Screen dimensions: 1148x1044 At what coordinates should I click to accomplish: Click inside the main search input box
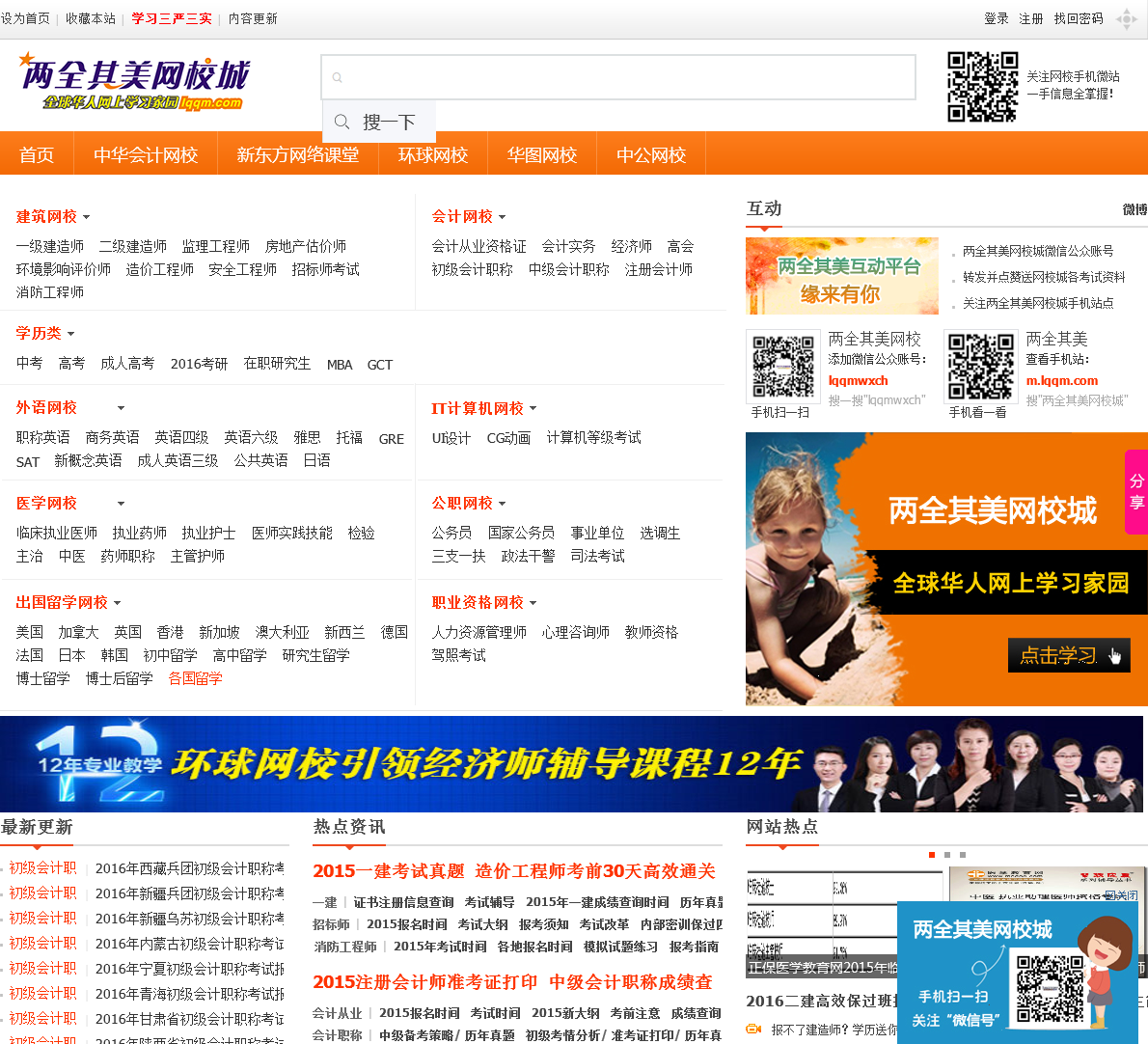pos(618,77)
